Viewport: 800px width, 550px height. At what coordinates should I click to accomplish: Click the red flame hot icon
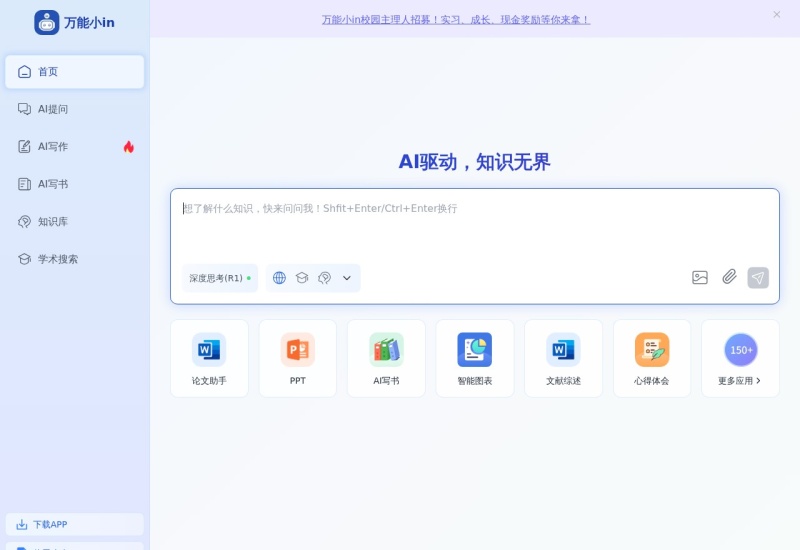click(129, 147)
